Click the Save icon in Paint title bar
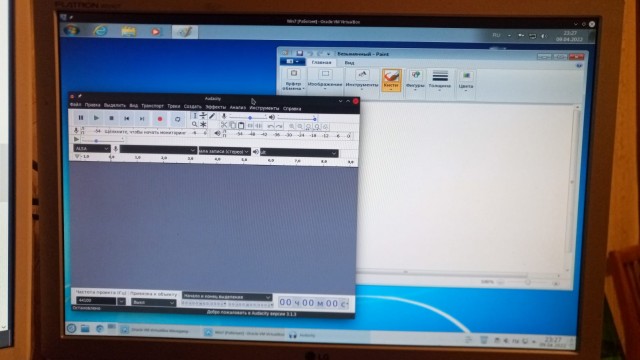Image resolution: width=640 pixels, height=360 pixels. coord(300,53)
